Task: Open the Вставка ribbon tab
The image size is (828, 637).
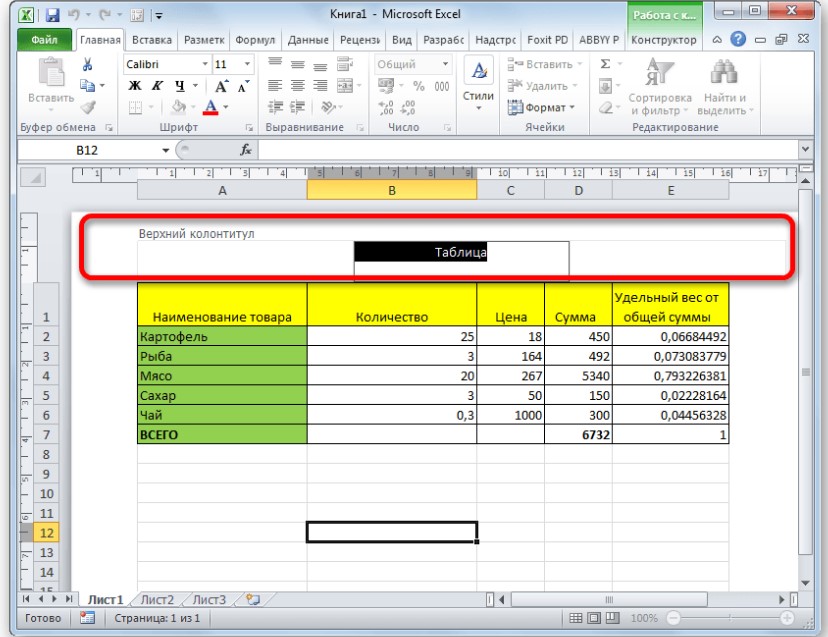Action: coord(150,40)
